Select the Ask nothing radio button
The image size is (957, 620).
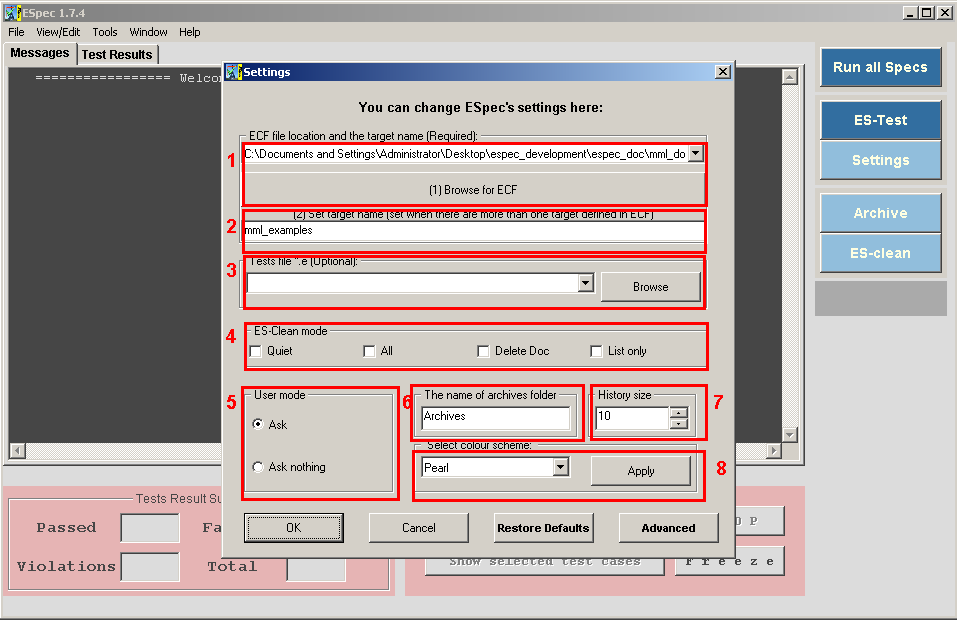pyautogui.click(x=258, y=467)
